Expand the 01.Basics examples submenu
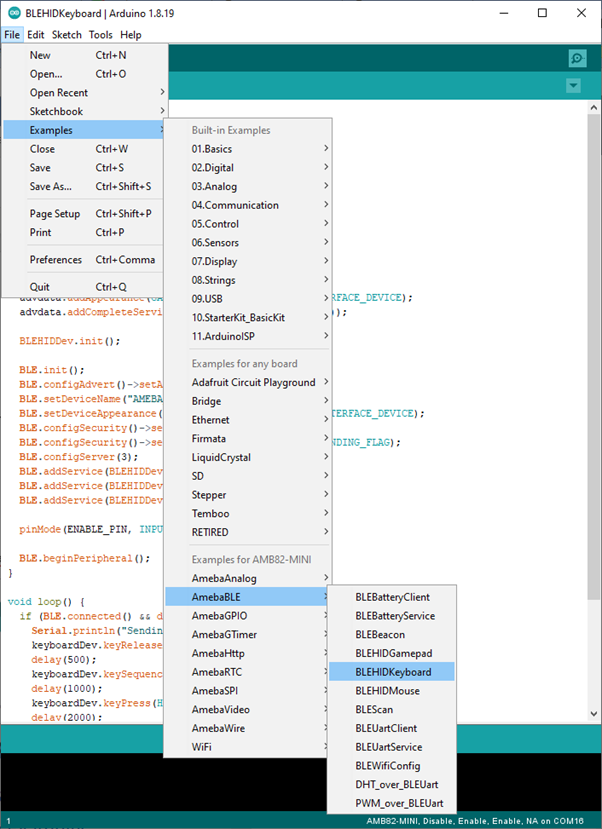This screenshot has width=602, height=829. pos(212,149)
